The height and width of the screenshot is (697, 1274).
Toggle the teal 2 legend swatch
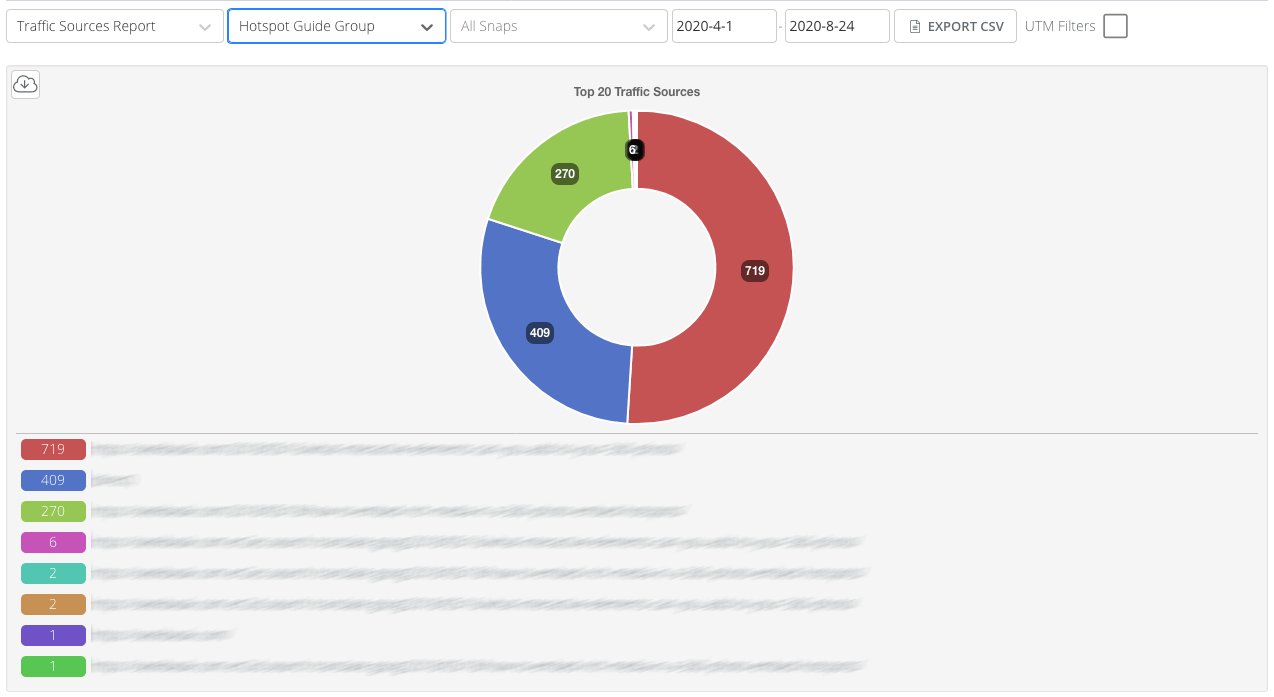(x=53, y=573)
